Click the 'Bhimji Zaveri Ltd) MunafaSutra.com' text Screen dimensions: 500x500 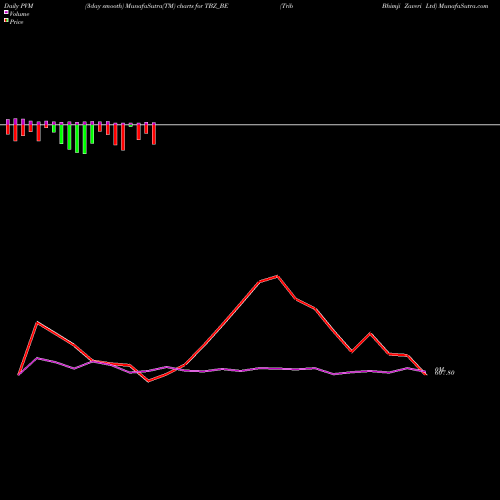coord(435,6)
